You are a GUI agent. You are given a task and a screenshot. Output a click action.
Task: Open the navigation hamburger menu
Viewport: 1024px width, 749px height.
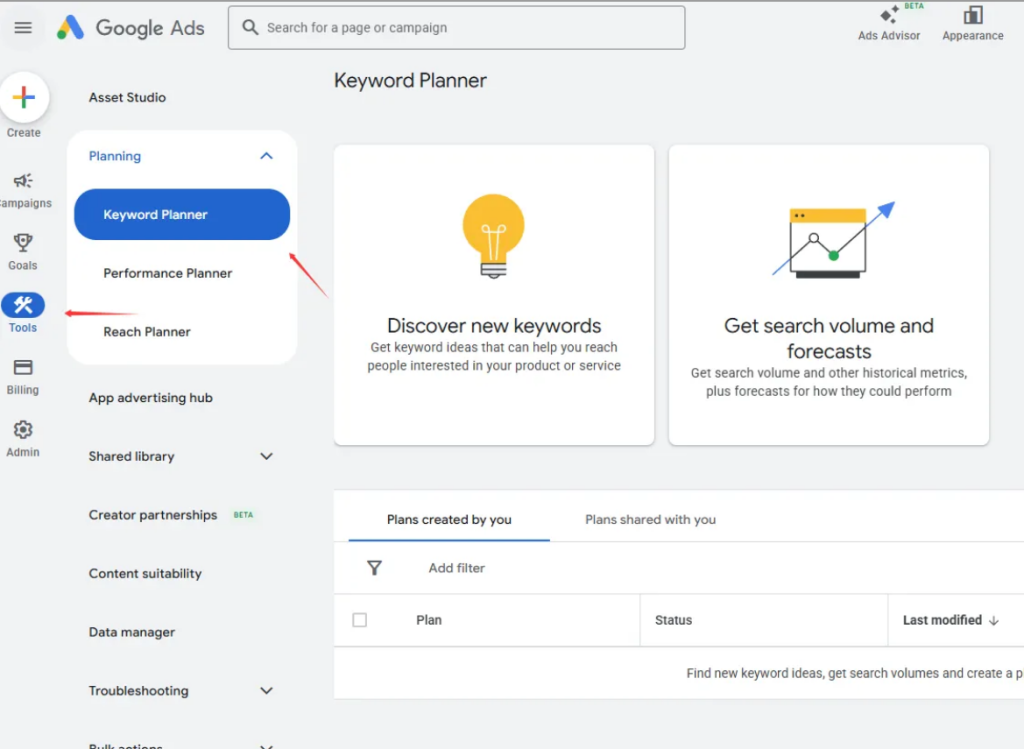[x=22, y=27]
